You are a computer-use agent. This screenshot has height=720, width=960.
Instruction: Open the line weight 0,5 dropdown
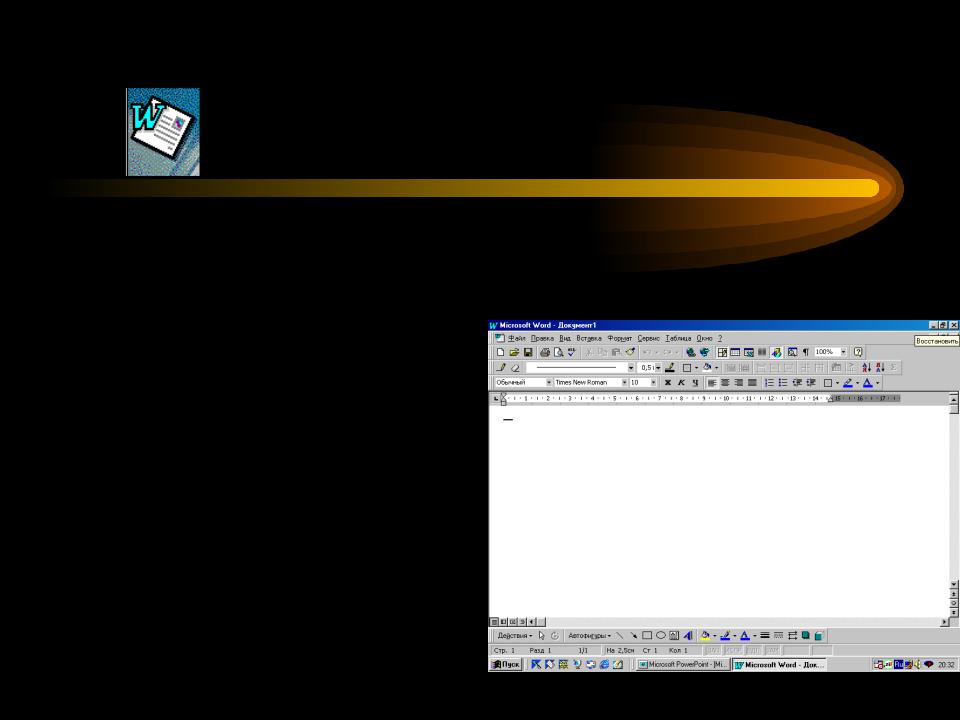(658, 367)
